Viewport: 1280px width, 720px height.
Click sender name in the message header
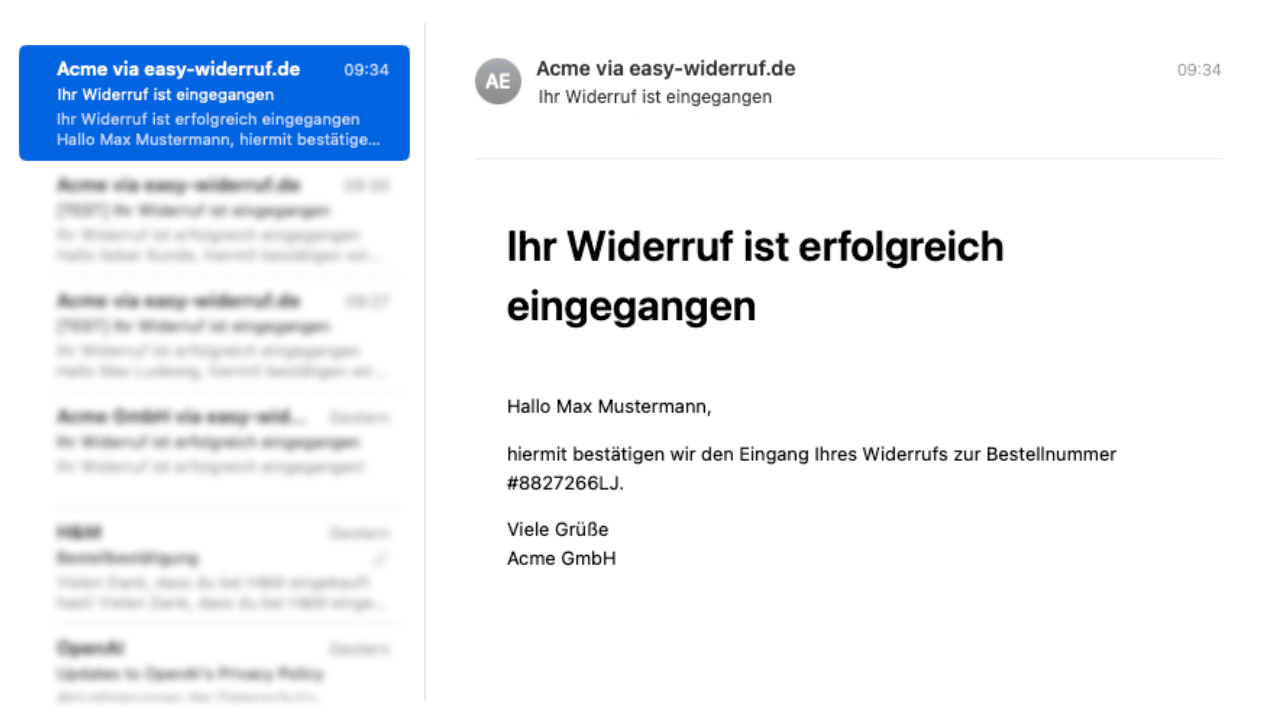pyautogui.click(x=665, y=69)
